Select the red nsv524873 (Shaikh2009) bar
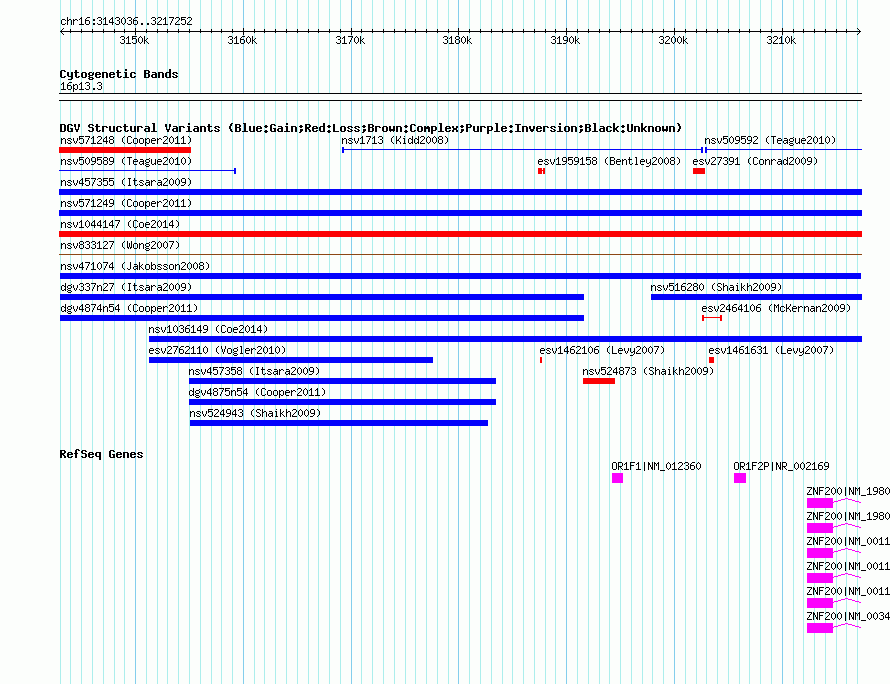890x684 pixels. [599, 381]
